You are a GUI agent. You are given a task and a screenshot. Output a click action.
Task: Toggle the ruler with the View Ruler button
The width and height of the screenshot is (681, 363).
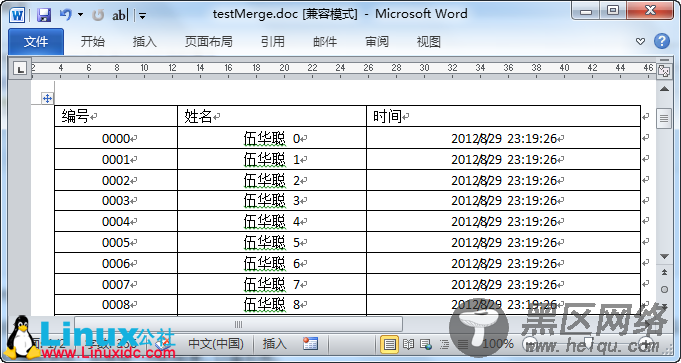[x=664, y=71]
